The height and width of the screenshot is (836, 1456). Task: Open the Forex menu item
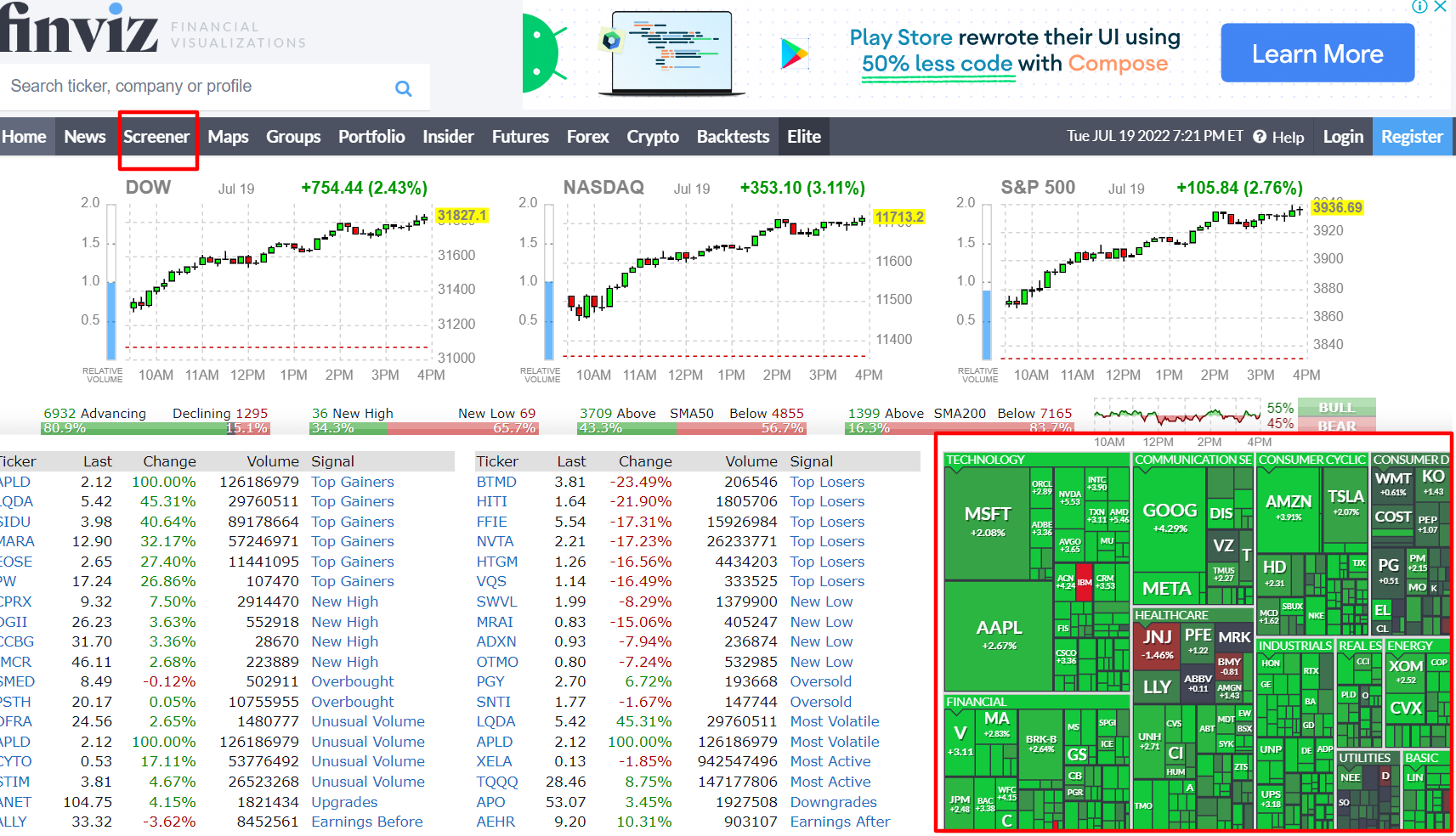587,137
